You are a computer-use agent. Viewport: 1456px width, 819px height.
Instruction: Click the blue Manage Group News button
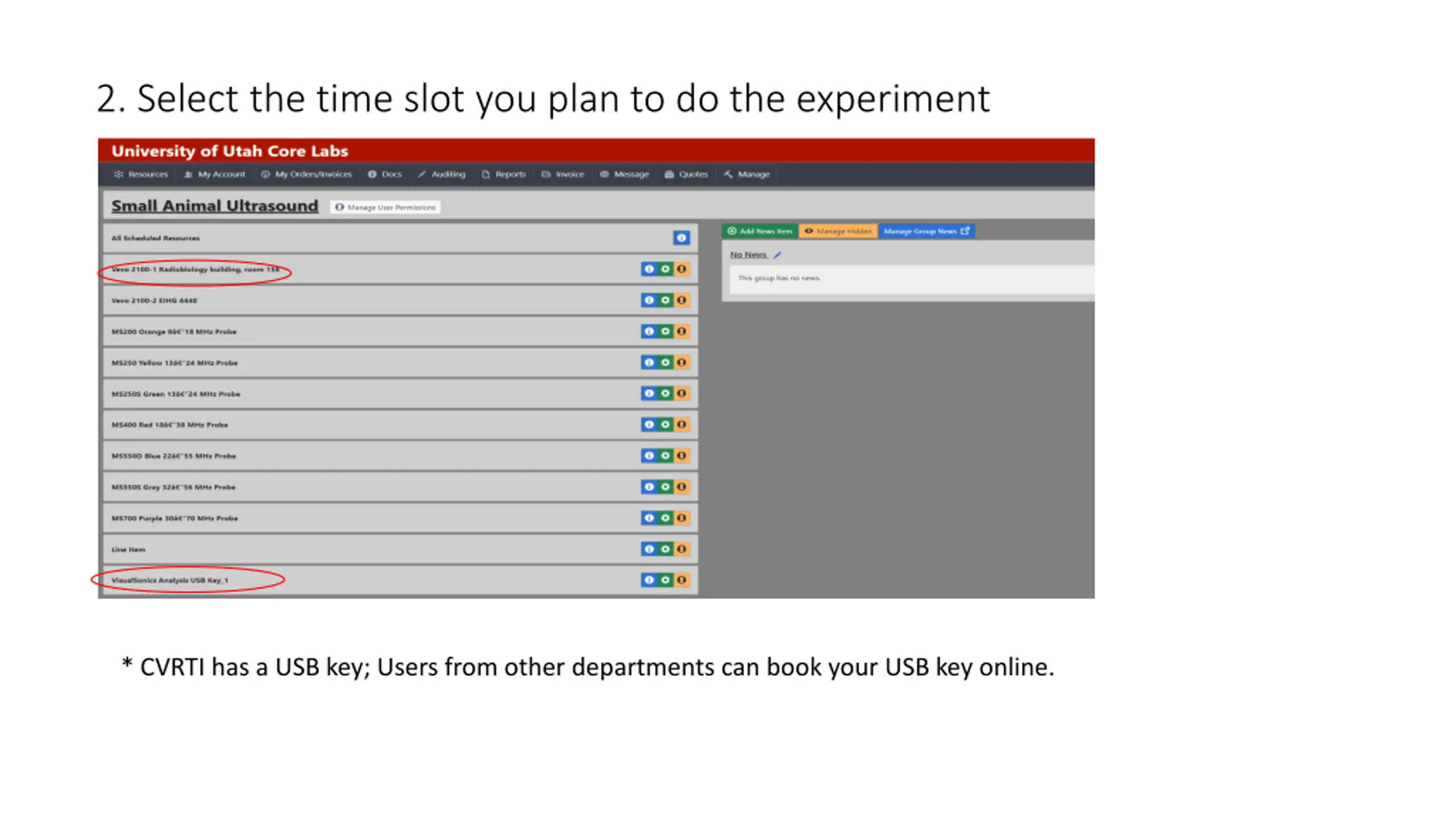[926, 231]
